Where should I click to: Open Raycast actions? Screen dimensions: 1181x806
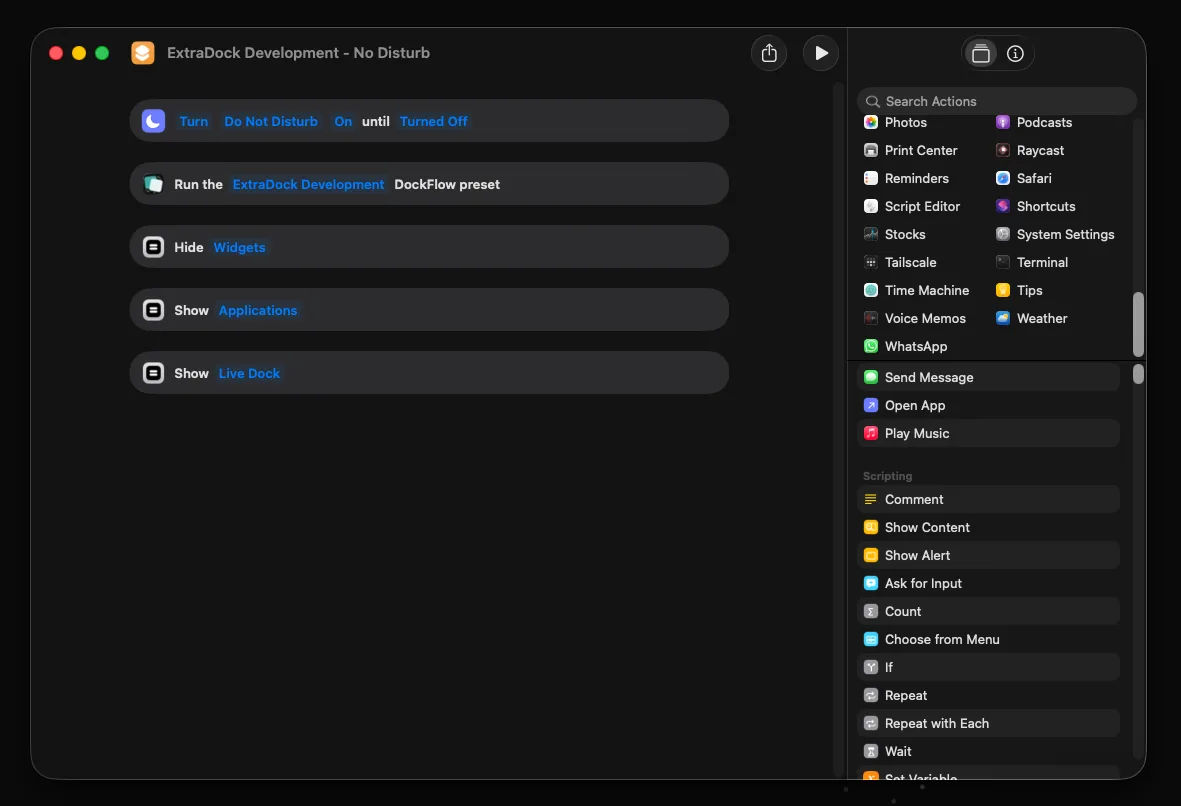coord(1030,150)
